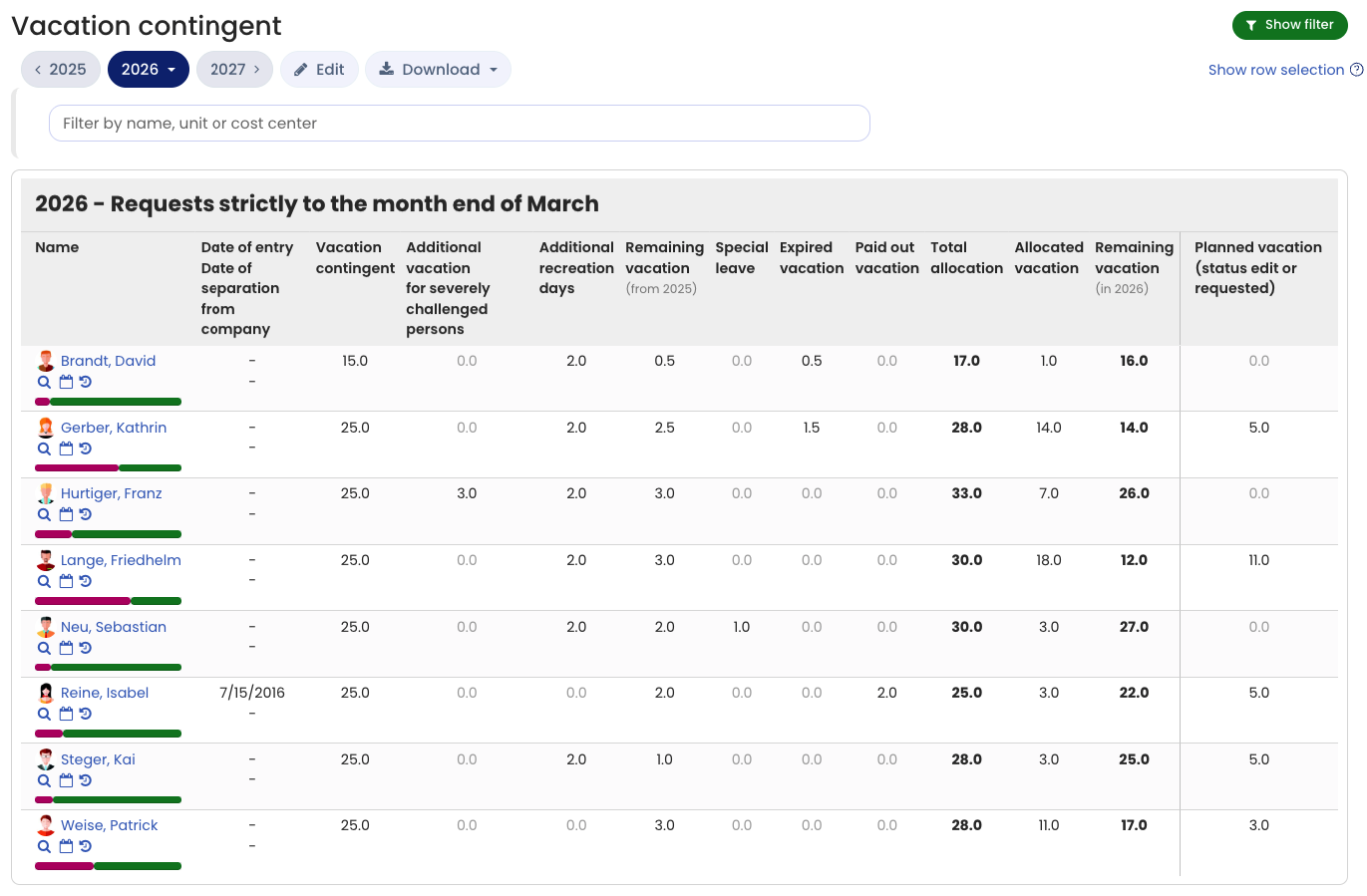This screenshot has width=1367, height=896.
Task: Click magnifier icon under Steger, Kai
Action: click(x=44, y=780)
